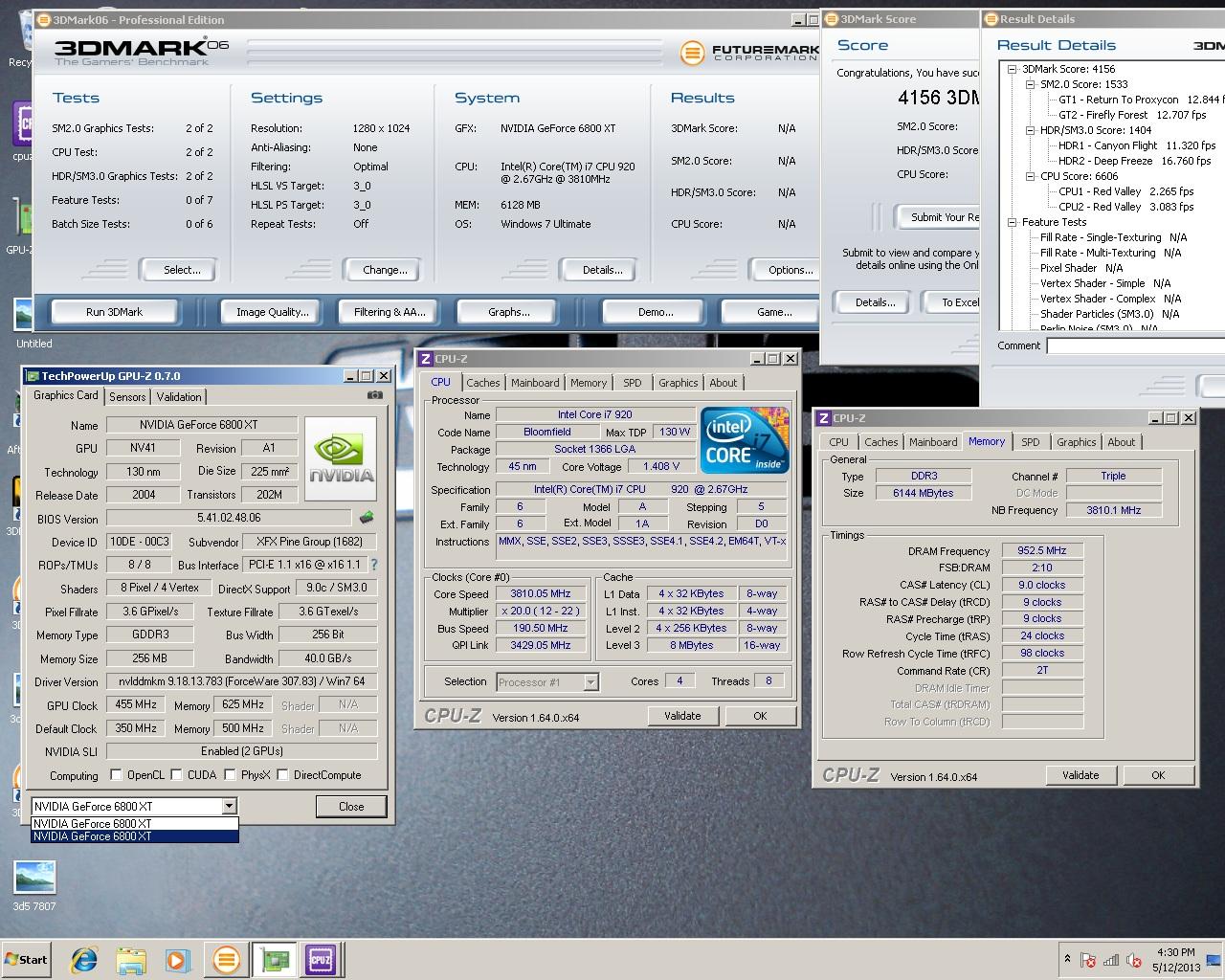Click the BIOS save icon in GPU-Z

pyautogui.click(x=366, y=518)
